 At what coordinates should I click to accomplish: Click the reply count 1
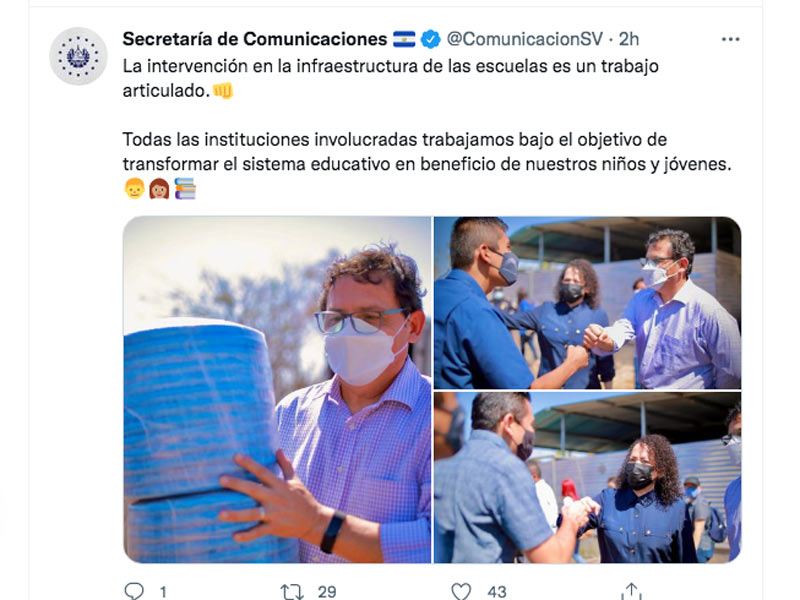click(x=163, y=592)
